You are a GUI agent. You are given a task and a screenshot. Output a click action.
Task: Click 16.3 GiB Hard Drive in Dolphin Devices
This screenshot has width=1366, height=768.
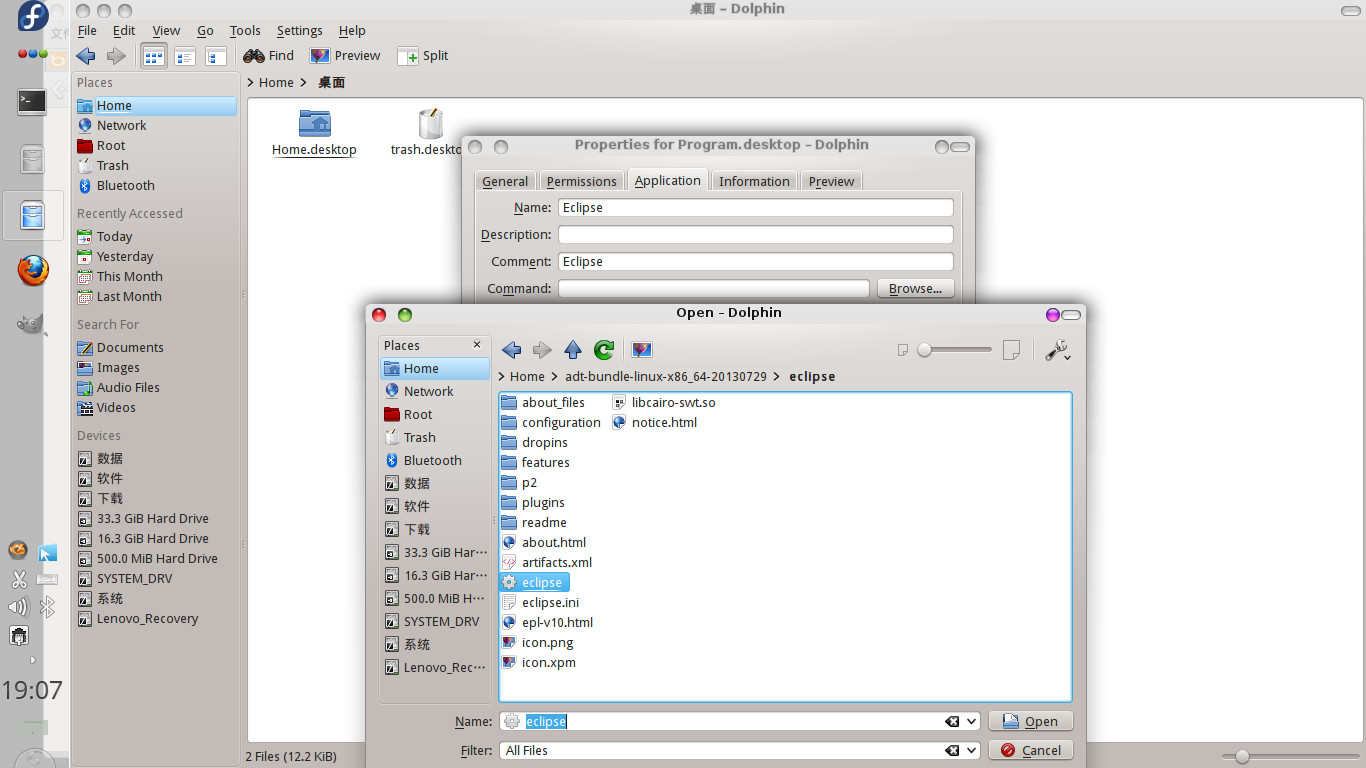tap(153, 538)
